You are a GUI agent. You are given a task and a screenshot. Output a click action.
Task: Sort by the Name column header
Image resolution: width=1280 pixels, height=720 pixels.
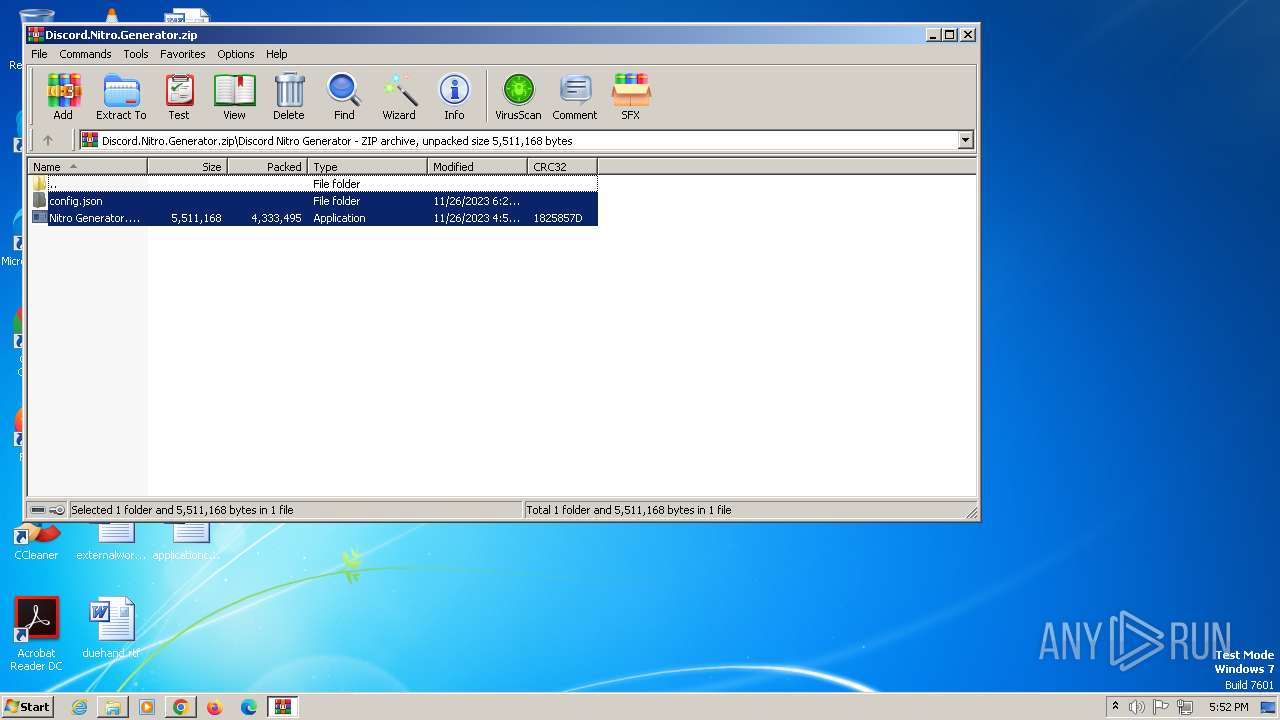(87, 167)
